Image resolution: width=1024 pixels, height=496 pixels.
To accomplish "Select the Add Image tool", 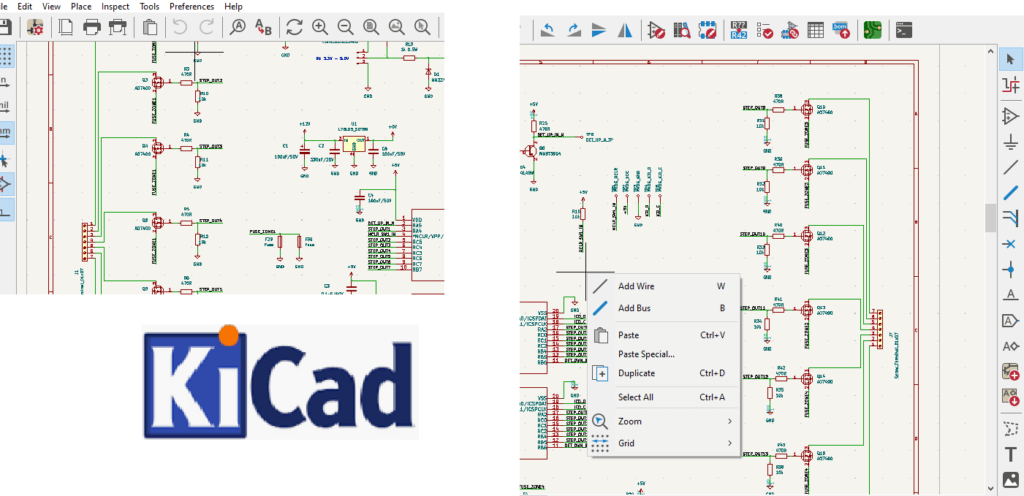I will (1011, 480).
